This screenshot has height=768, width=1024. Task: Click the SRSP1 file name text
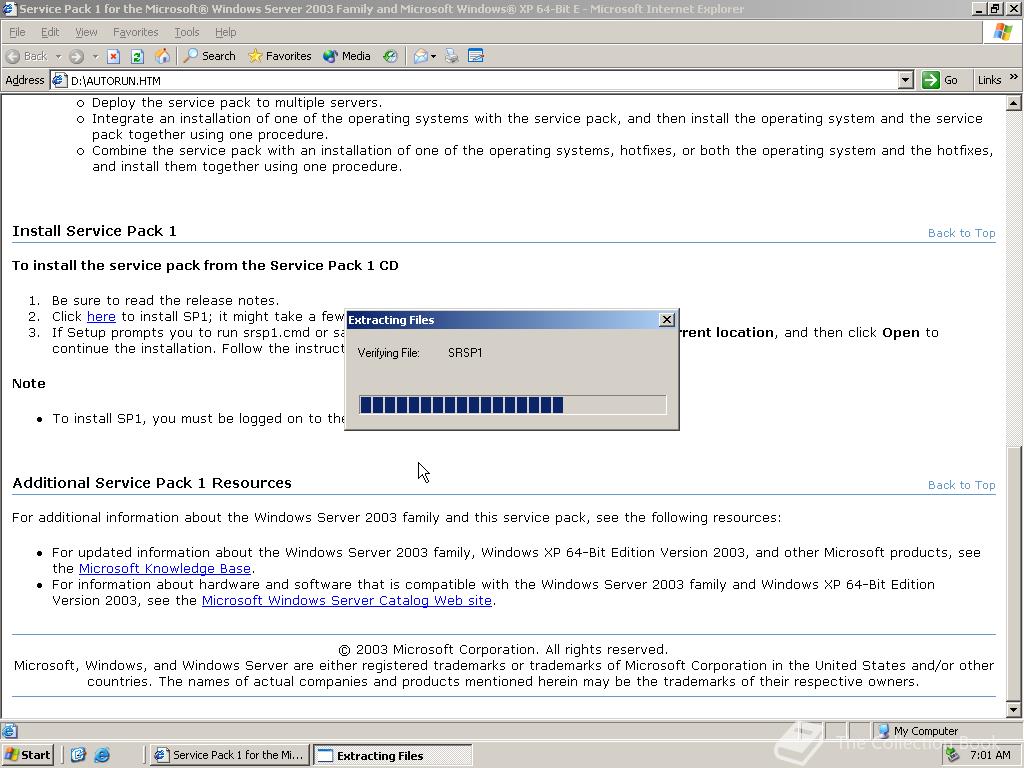pos(465,353)
